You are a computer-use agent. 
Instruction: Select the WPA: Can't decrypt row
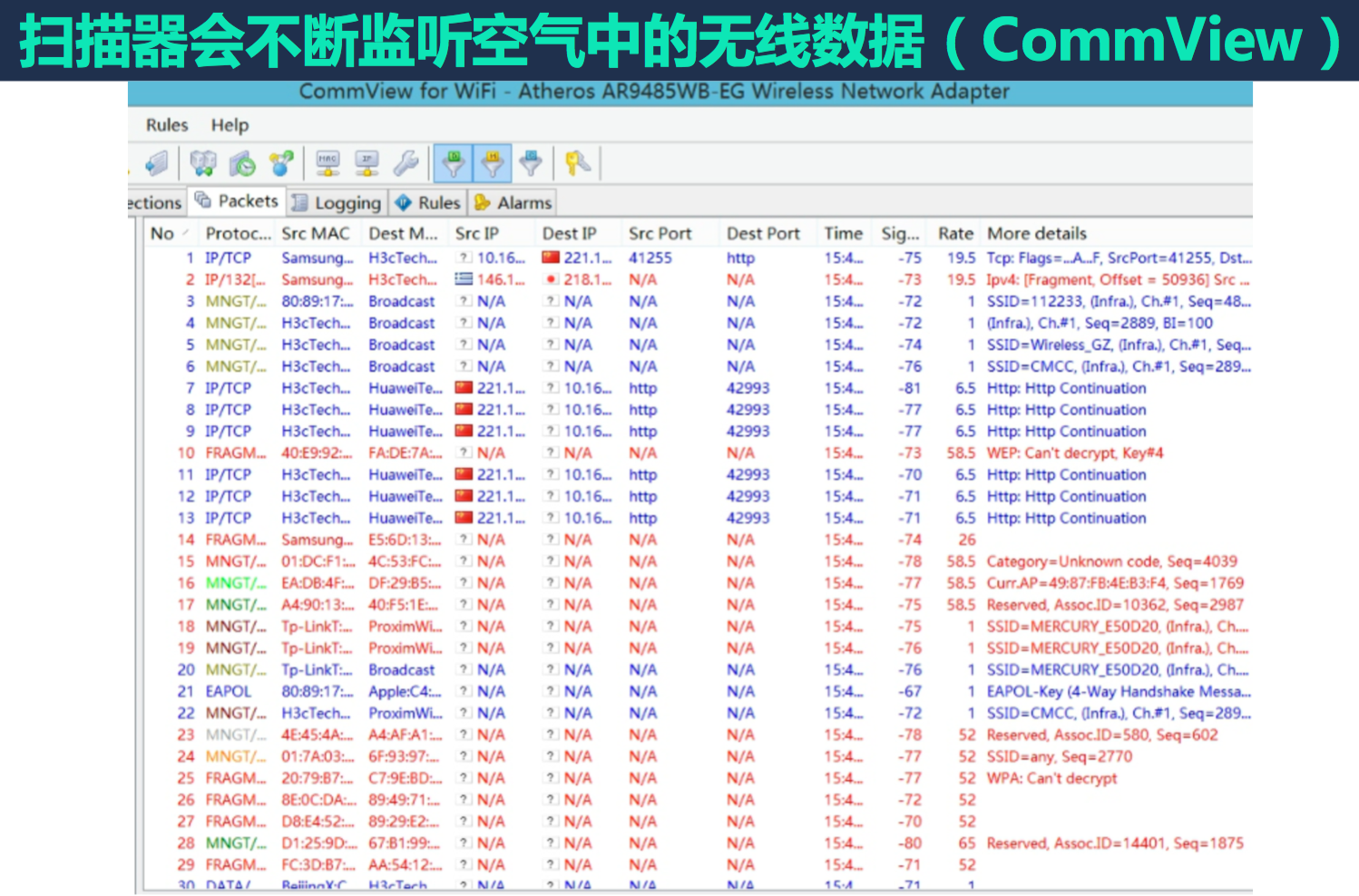tap(699, 779)
